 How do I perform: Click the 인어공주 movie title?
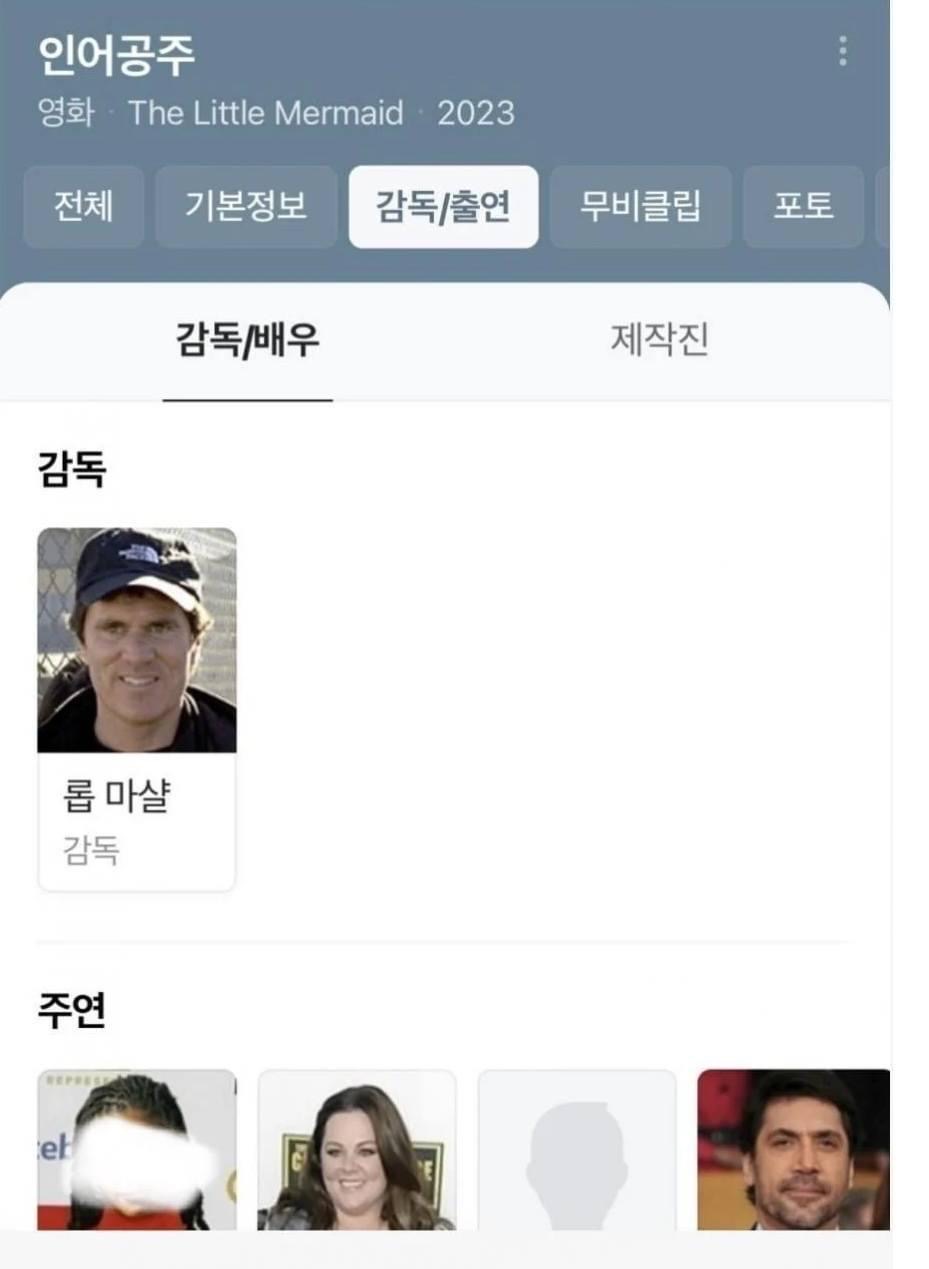click(116, 56)
